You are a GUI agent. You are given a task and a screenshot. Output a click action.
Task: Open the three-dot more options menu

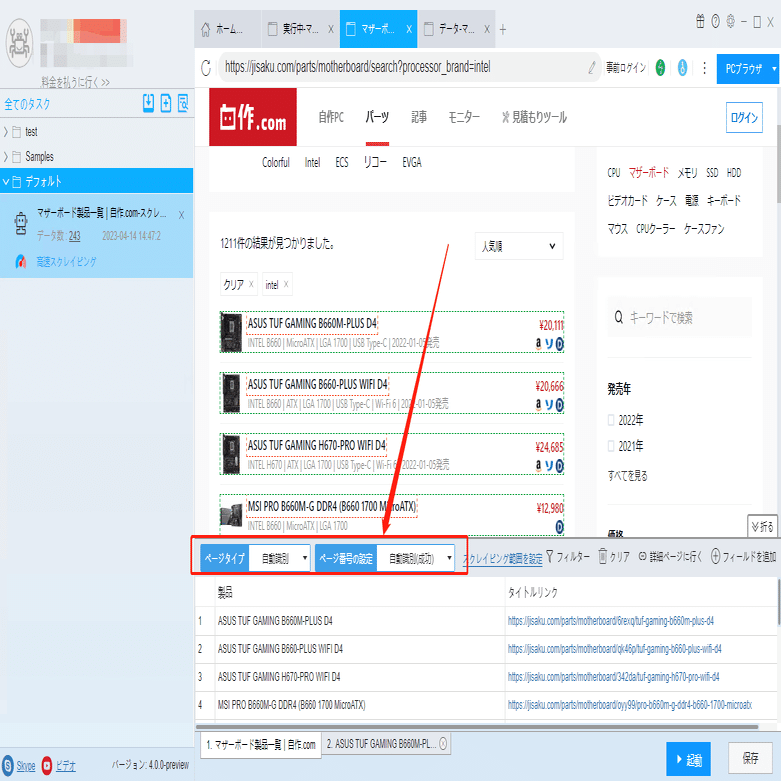(x=704, y=67)
